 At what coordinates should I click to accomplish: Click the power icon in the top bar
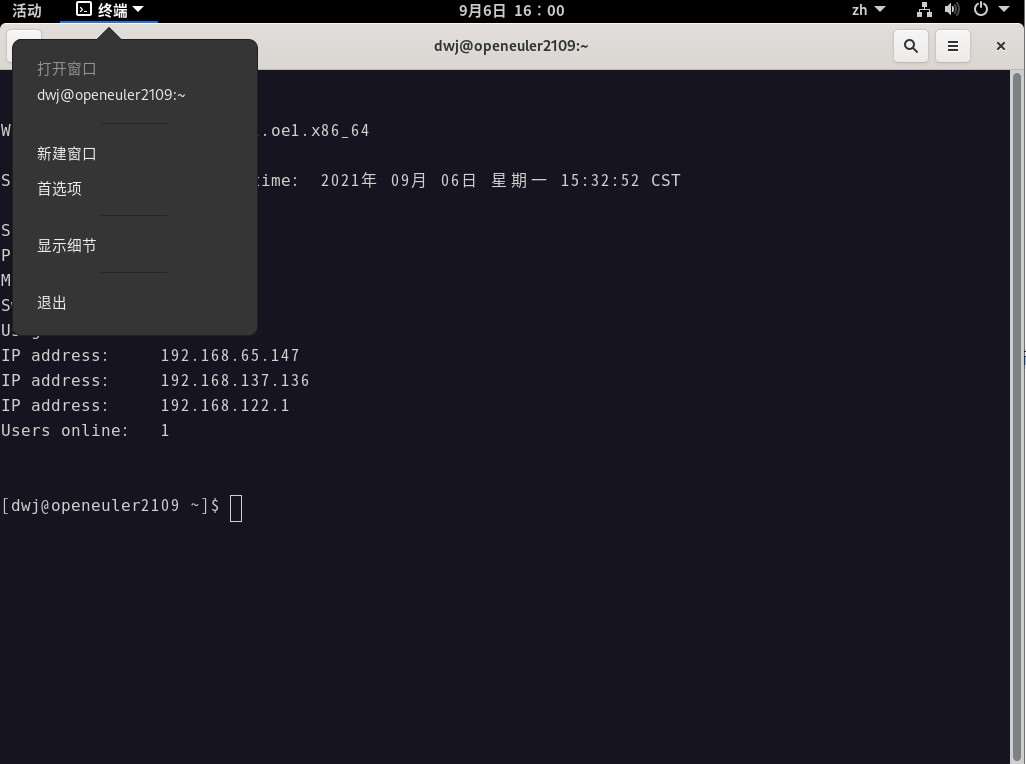click(x=980, y=10)
